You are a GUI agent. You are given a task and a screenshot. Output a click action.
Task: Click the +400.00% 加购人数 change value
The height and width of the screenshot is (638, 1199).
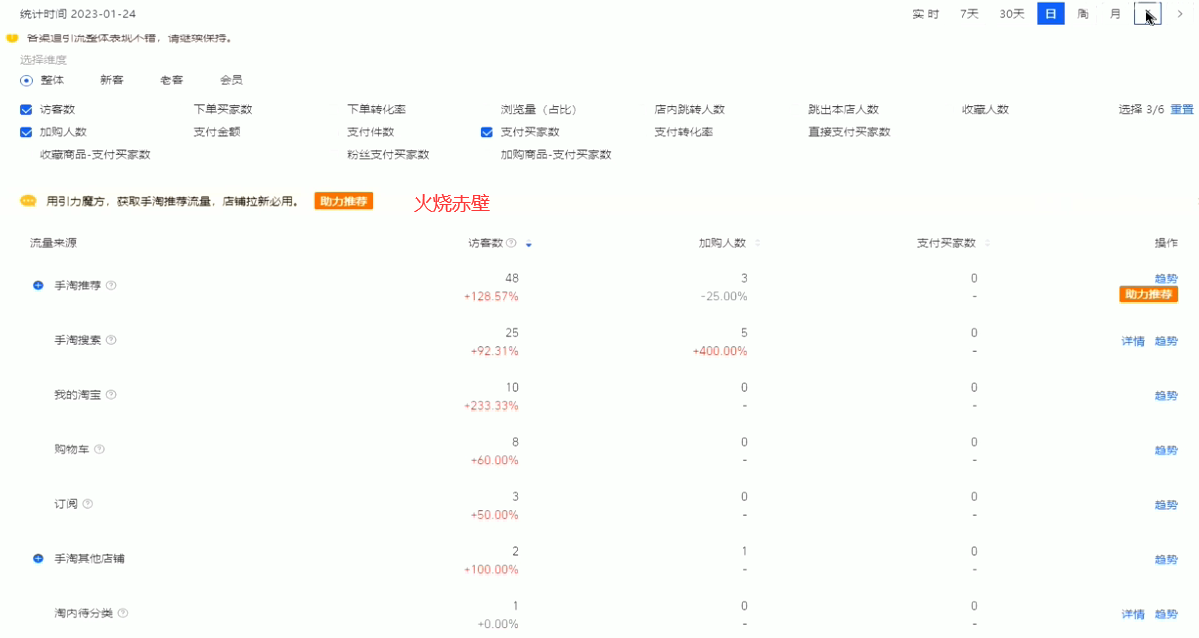720,351
